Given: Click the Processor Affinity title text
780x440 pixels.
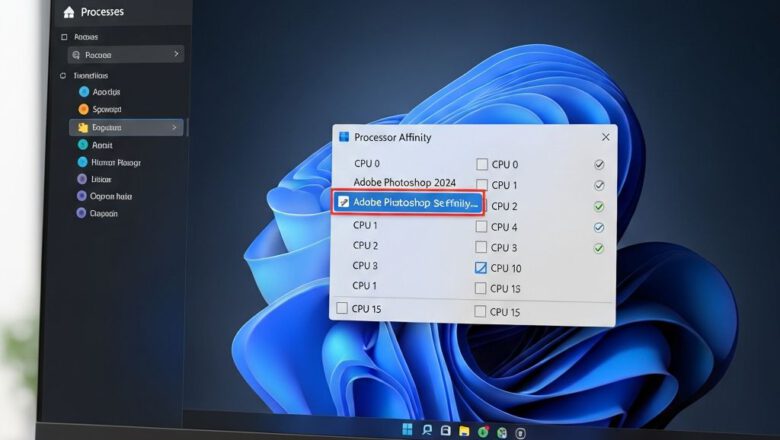Looking at the screenshot, I should 392,138.
